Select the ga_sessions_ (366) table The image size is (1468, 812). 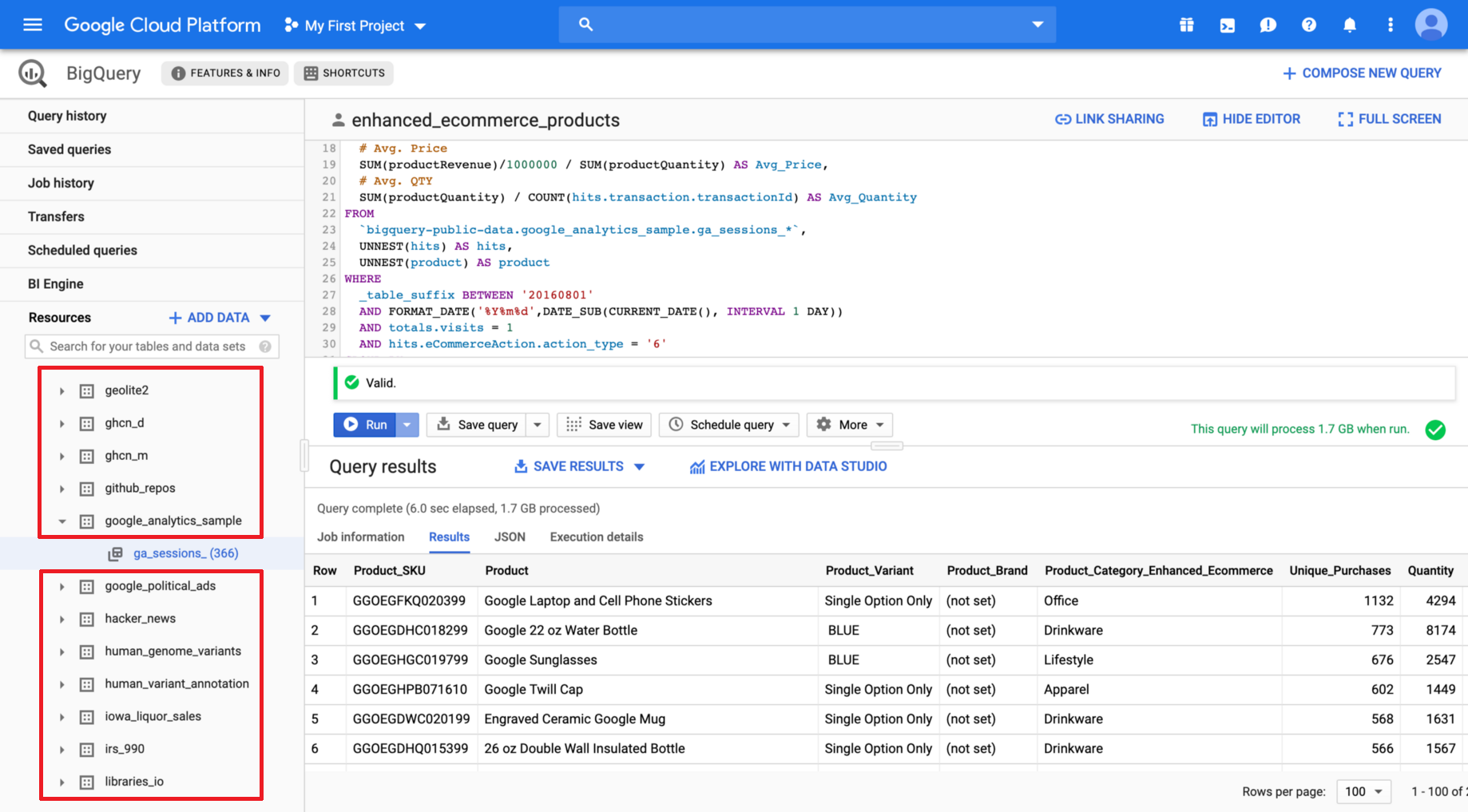tap(185, 553)
